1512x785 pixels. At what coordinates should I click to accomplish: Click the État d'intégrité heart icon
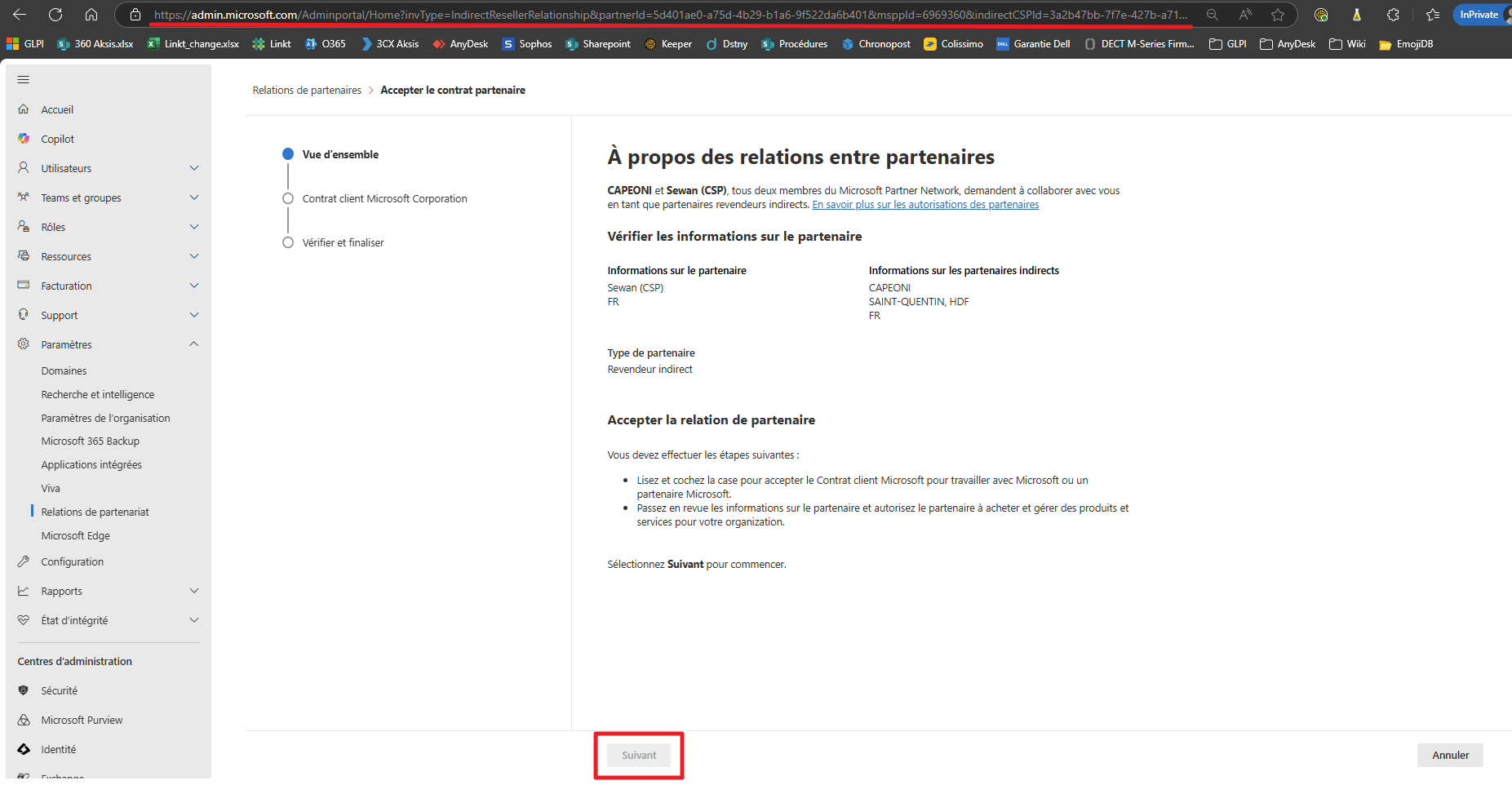click(24, 620)
